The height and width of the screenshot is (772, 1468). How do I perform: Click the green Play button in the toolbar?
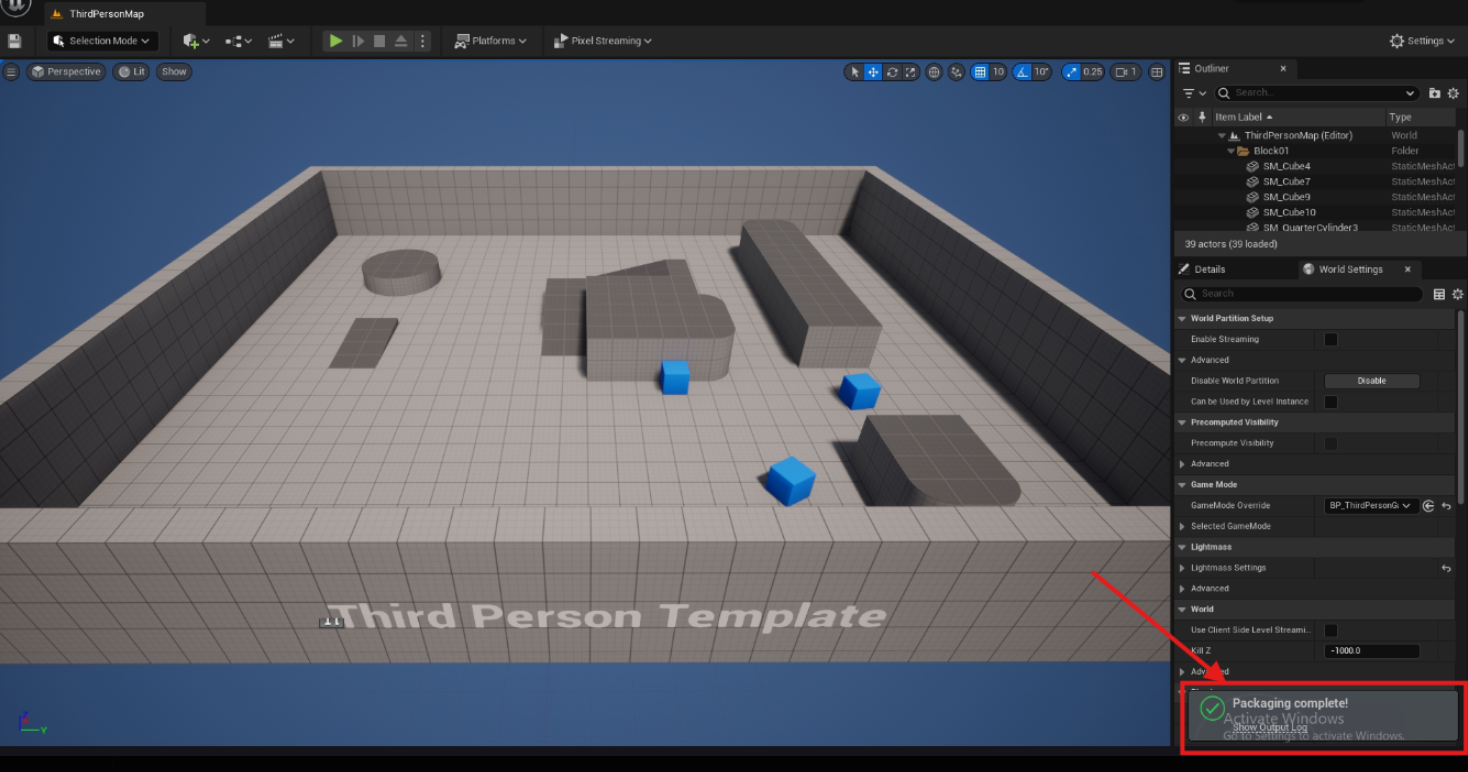click(336, 41)
